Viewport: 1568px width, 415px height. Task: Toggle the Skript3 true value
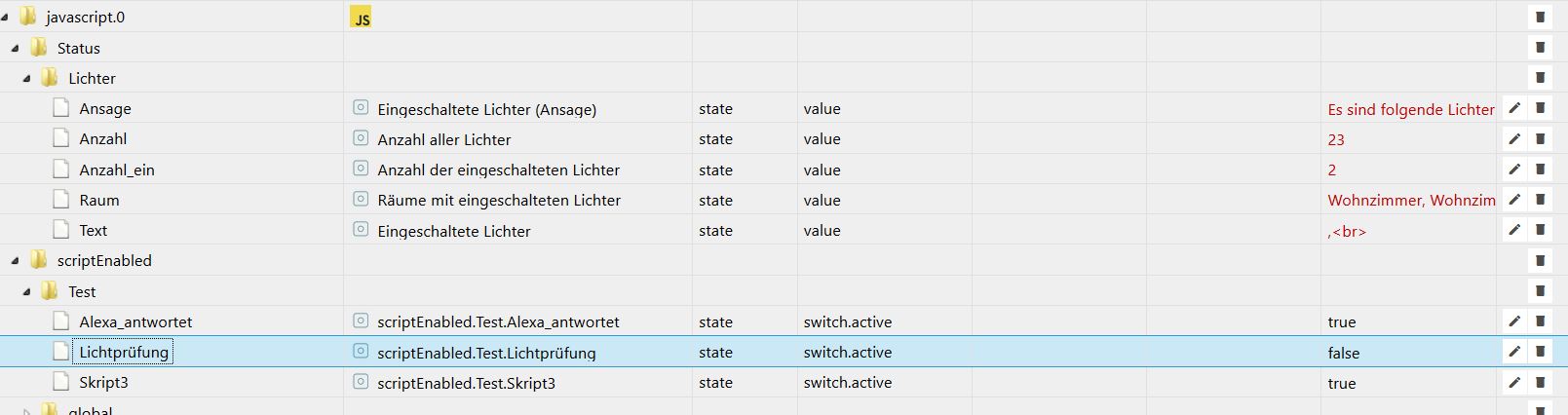[x=1341, y=384]
